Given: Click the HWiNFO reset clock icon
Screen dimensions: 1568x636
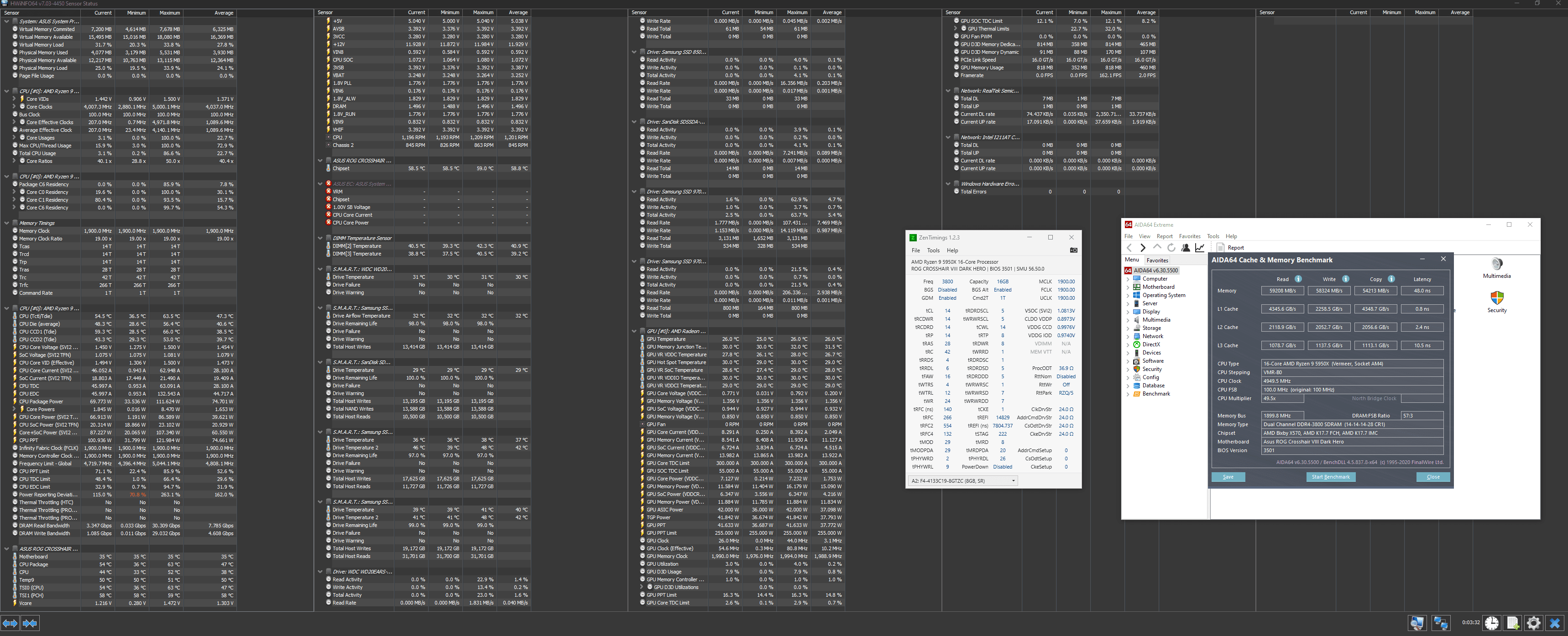Looking at the screenshot, I should point(1491,623).
